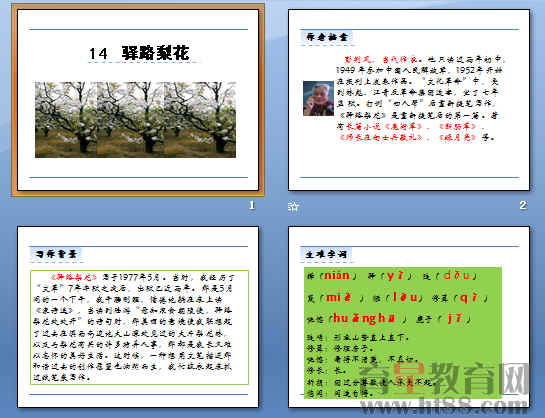The image size is (545, 418).
Task: Click the 生难字词 heading label on slide 4
Action: [x=326, y=254]
